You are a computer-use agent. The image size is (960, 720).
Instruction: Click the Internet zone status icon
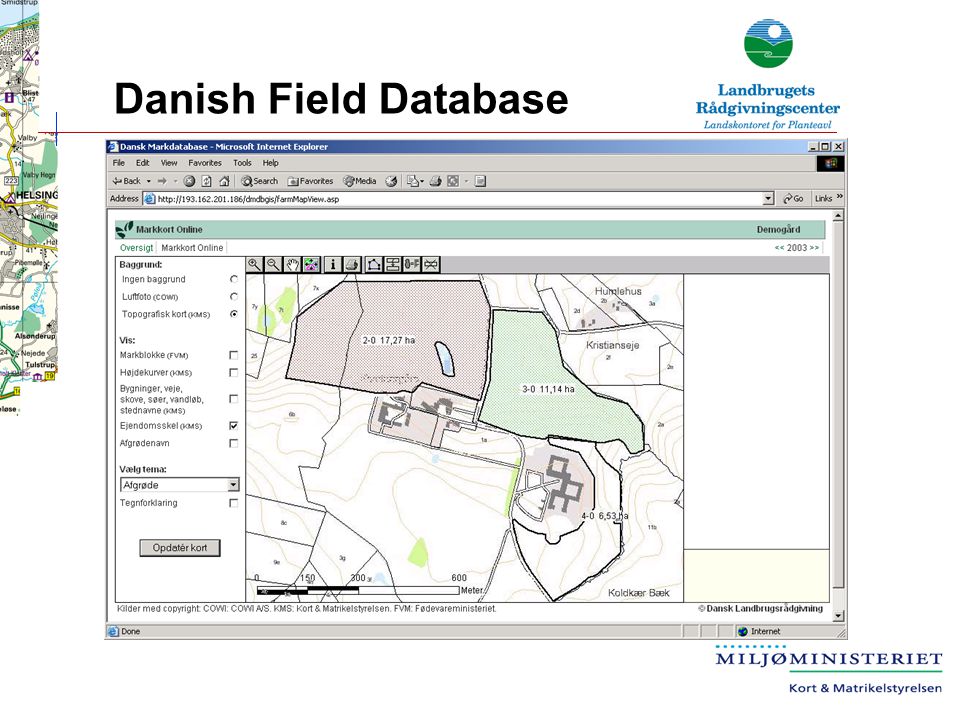coord(743,631)
